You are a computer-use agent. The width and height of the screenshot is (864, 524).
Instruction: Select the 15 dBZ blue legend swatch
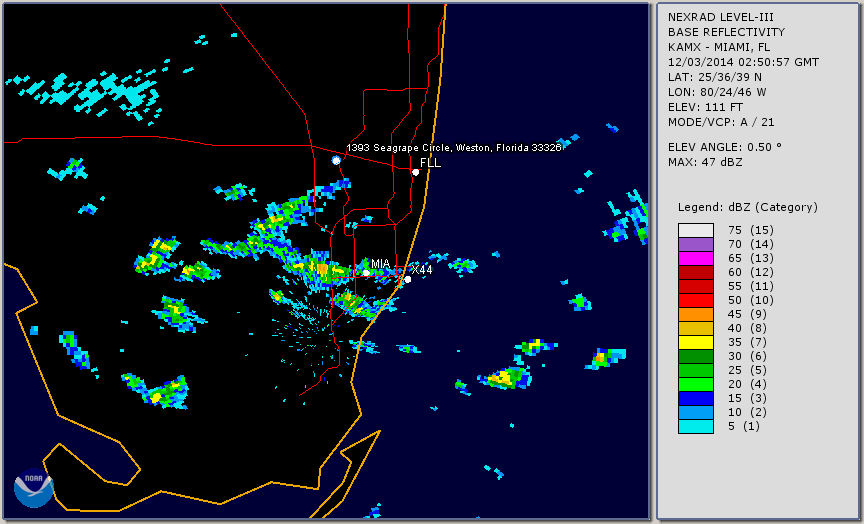pos(696,398)
